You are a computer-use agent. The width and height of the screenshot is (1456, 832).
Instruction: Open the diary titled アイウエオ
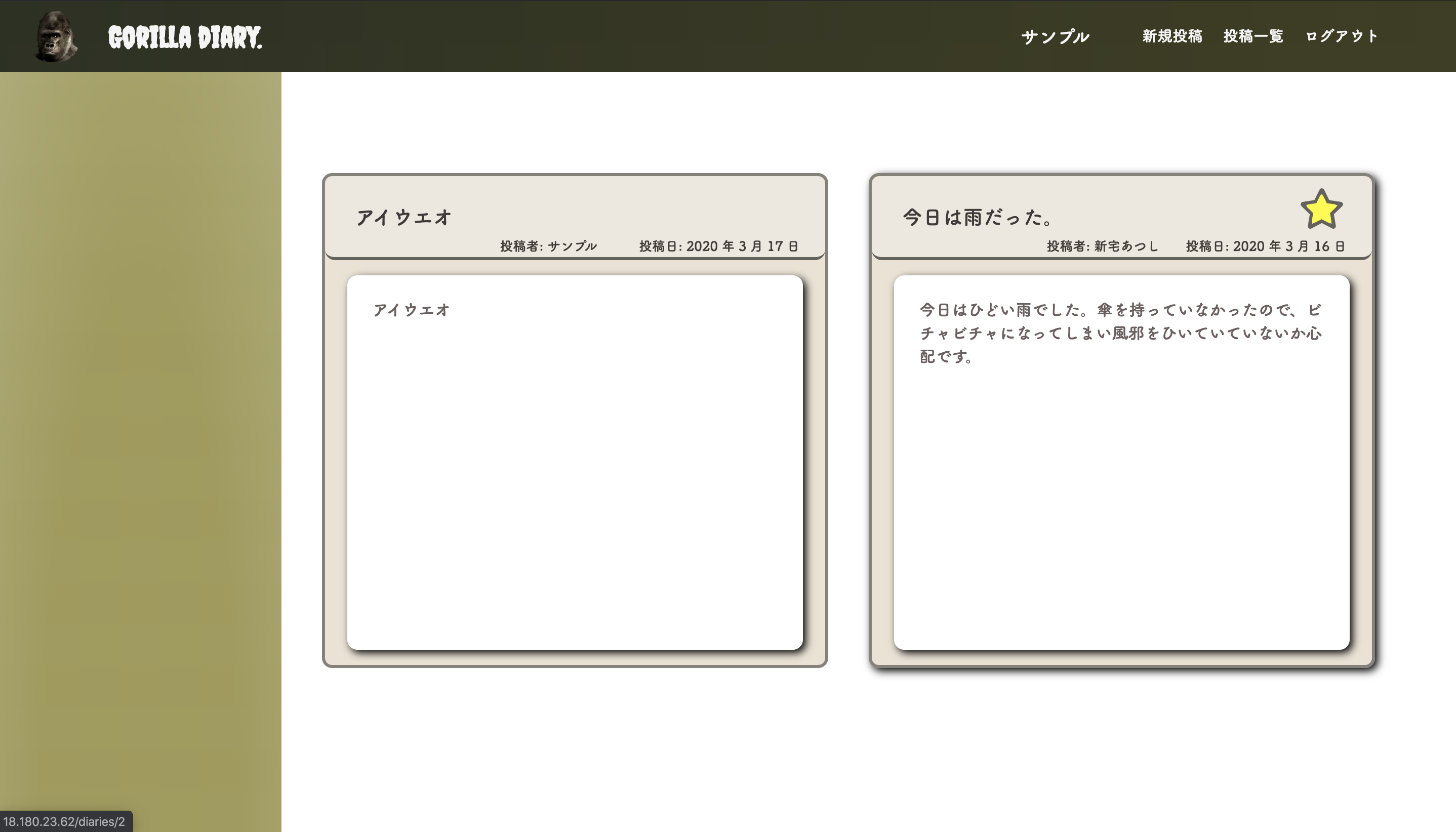point(403,217)
